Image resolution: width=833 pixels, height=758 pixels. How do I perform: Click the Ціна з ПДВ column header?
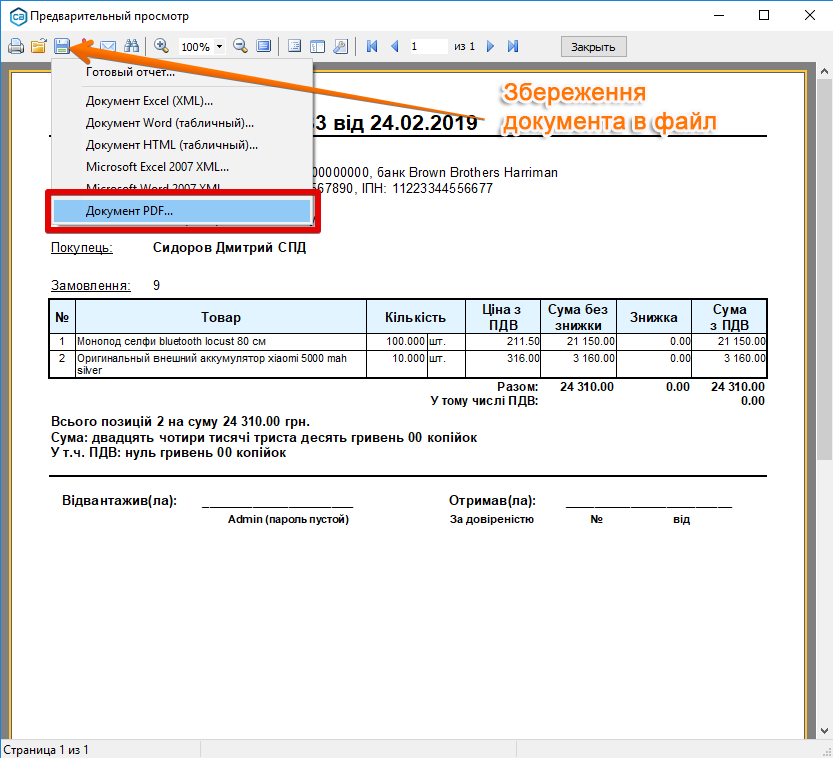click(503, 317)
